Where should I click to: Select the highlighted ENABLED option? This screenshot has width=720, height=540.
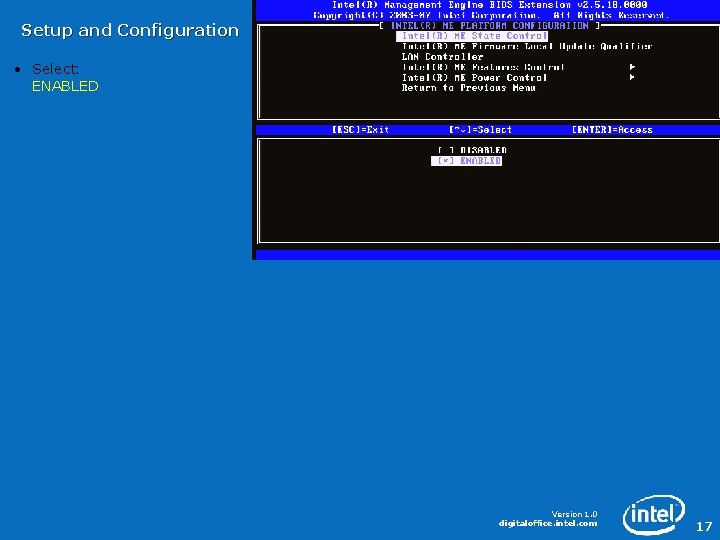(x=467, y=161)
